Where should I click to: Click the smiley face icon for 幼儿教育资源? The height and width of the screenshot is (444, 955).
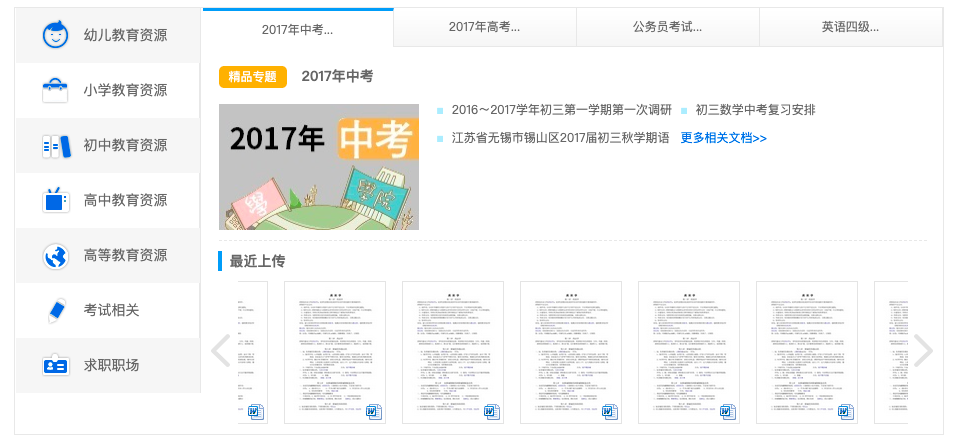click(x=55, y=35)
